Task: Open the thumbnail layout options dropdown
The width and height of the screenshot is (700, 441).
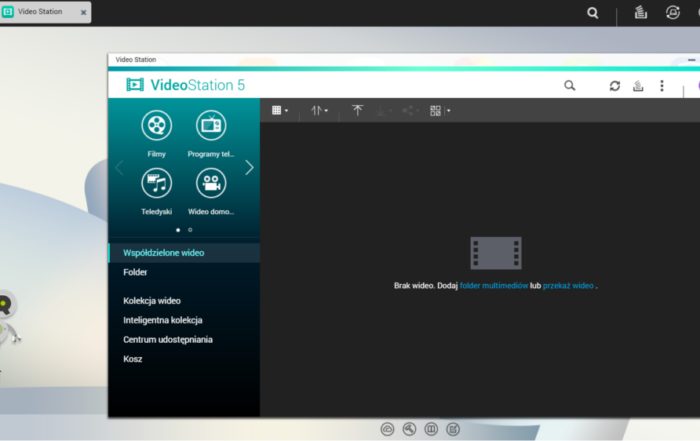Action: click(440, 111)
